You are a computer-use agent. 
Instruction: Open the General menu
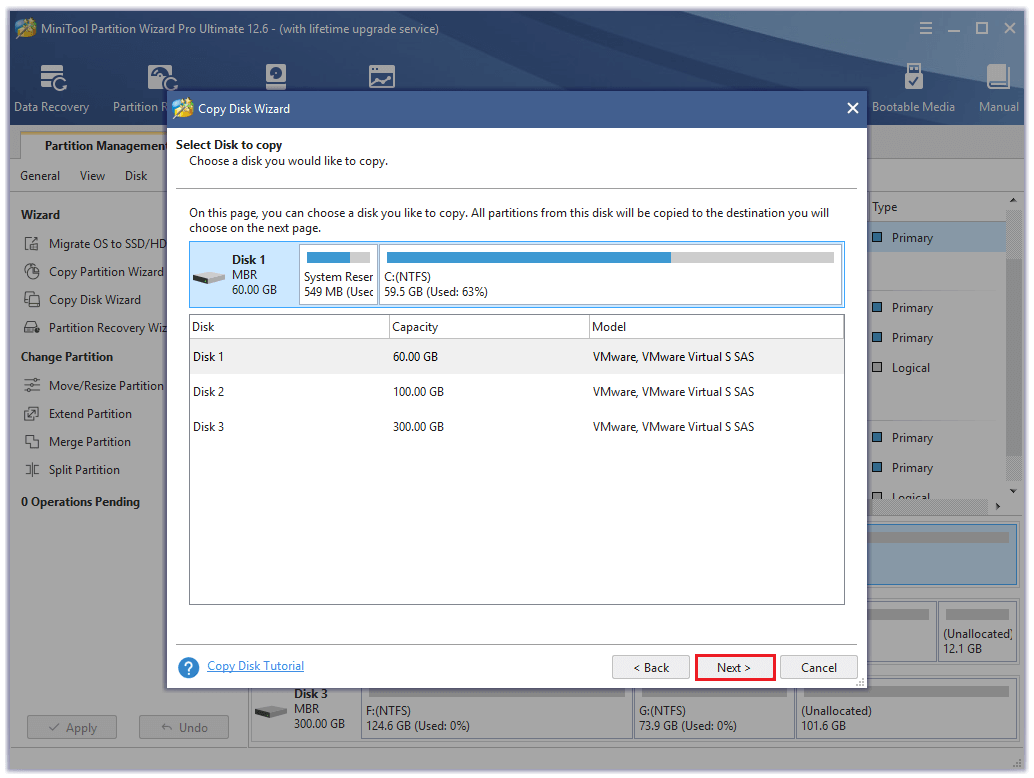click(40, 176)
